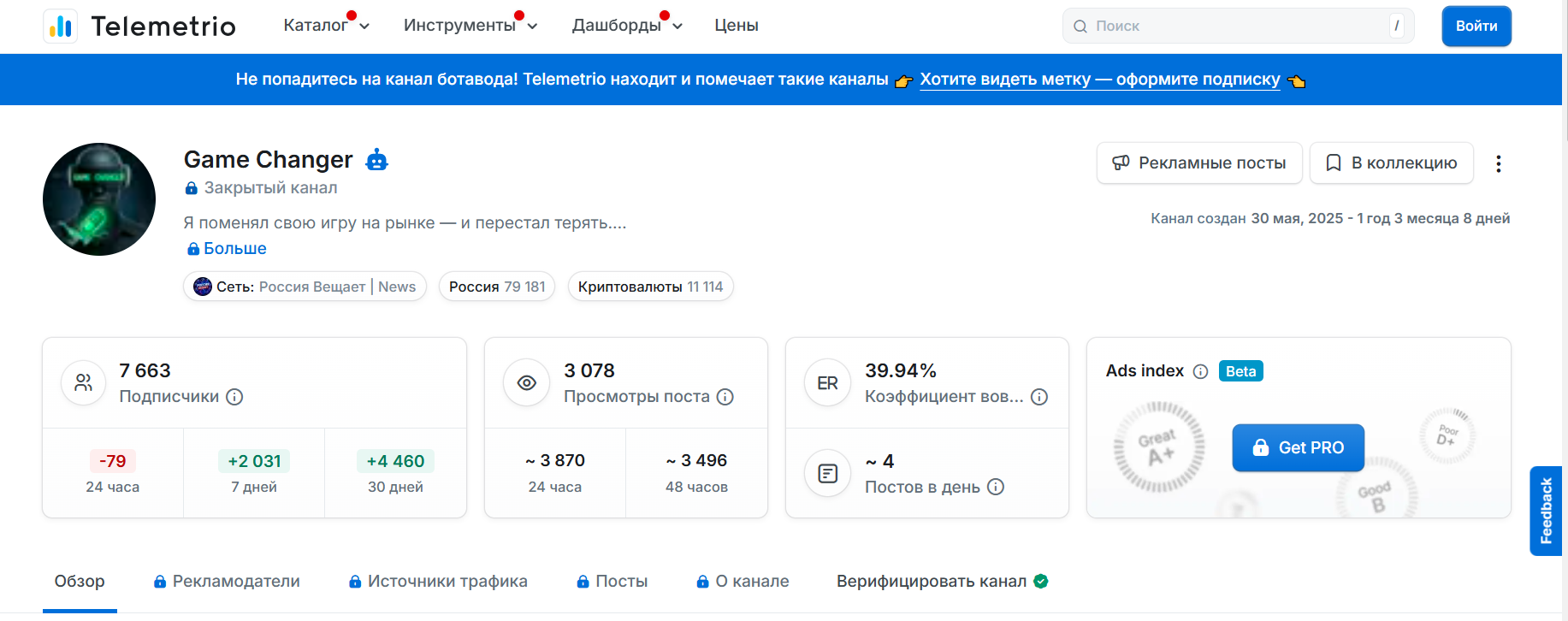Screen dimensions: 1568x621
Task: Click the slash shortcut hint in search
Action: point(1397,26)
